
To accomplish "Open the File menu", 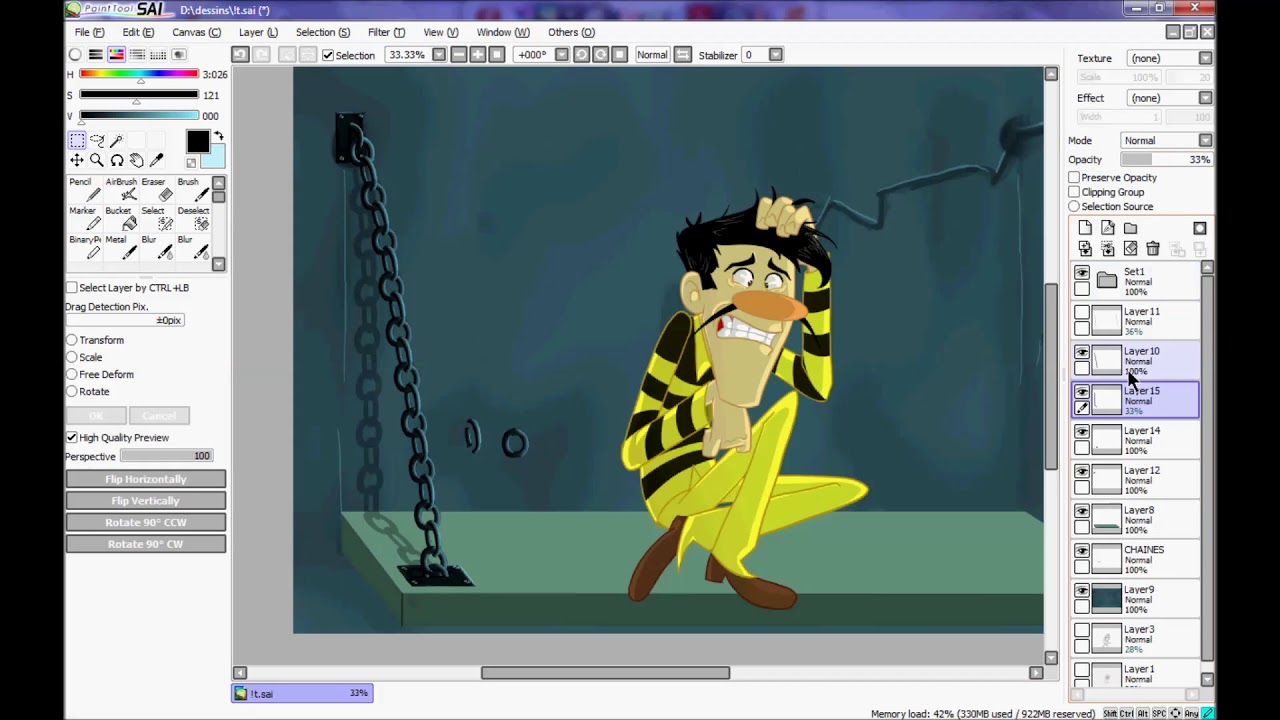I will point(89,32).
